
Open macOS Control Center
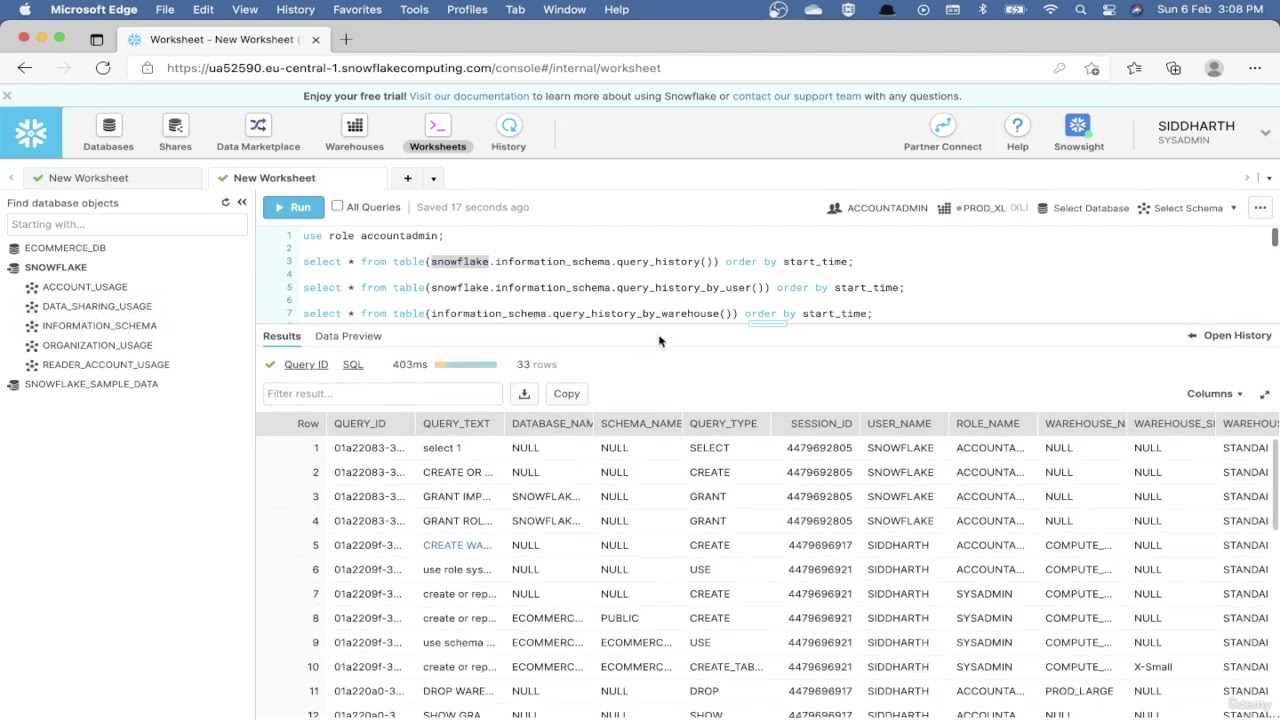coord(1108,10)
